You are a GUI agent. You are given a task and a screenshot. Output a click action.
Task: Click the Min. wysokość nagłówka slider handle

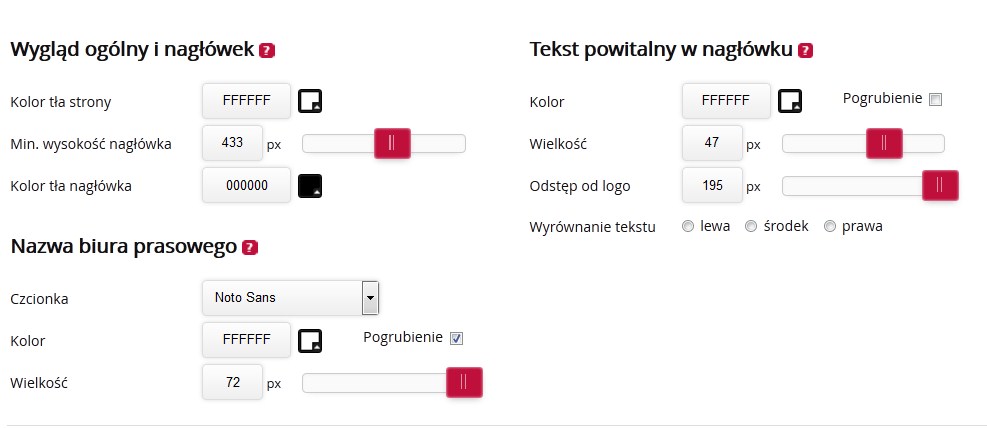coord(392,143)
